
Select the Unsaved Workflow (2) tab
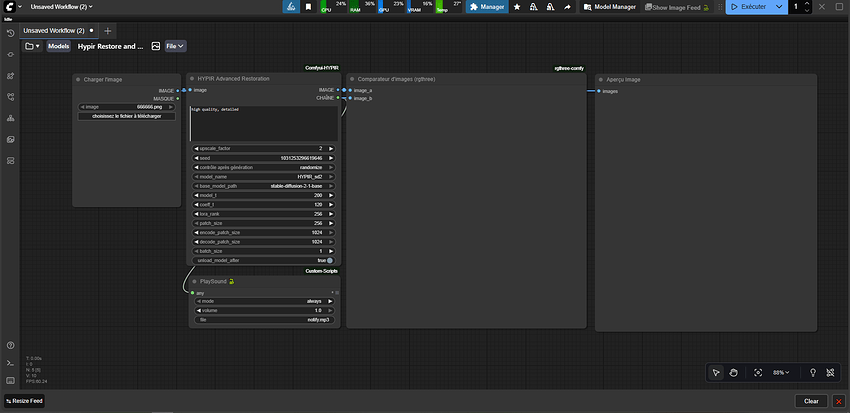pyautogui.click(x=56, y=31)
